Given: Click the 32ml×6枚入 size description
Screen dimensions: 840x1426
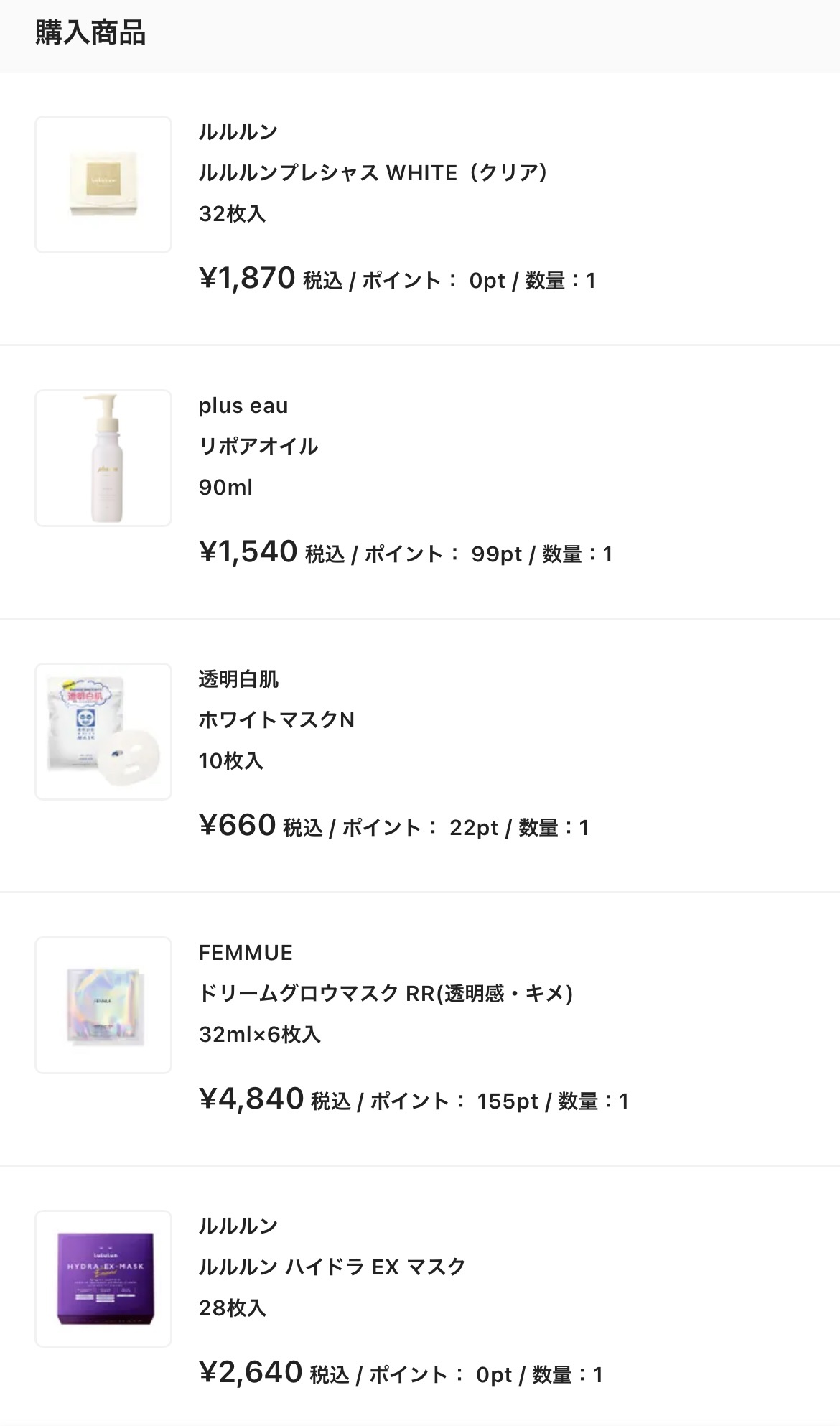Looking at the screenshot, I should coord(260,1035).
